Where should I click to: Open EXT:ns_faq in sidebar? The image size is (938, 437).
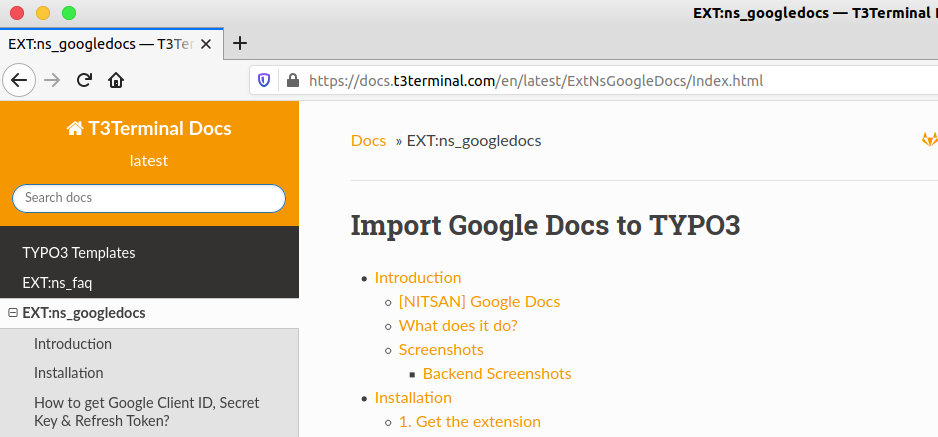coord(57,283)
